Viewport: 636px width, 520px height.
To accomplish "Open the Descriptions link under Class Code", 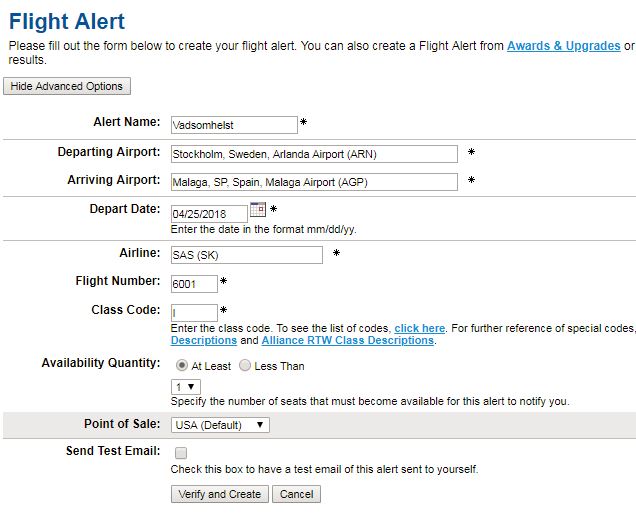I will pyautogui.click(x=204, y=340).
